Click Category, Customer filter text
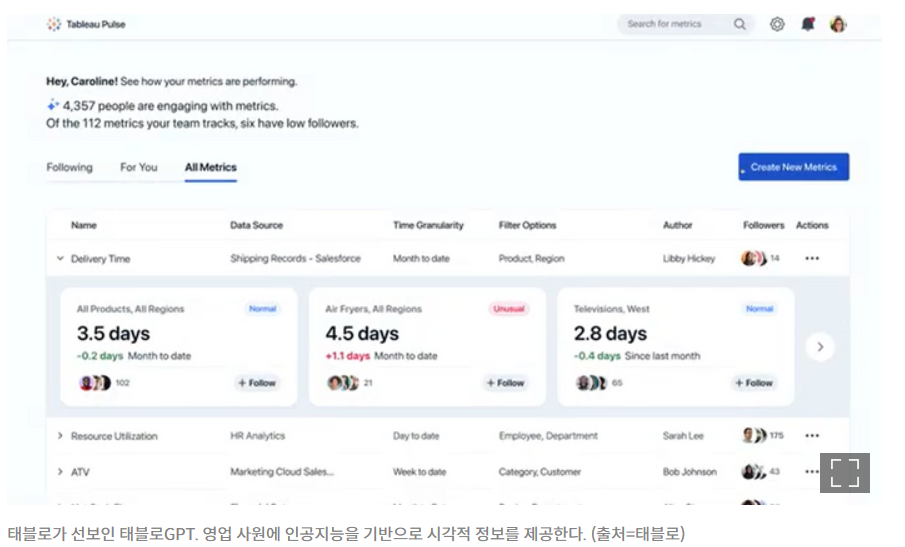 pyautogui.click(x=540, y=471)
